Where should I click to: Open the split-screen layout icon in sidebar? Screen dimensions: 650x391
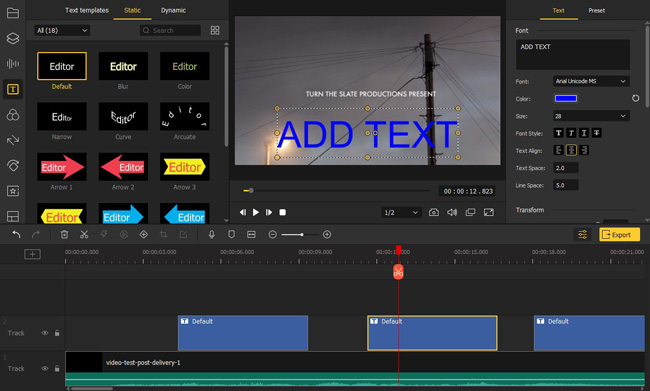coord(13,216)
